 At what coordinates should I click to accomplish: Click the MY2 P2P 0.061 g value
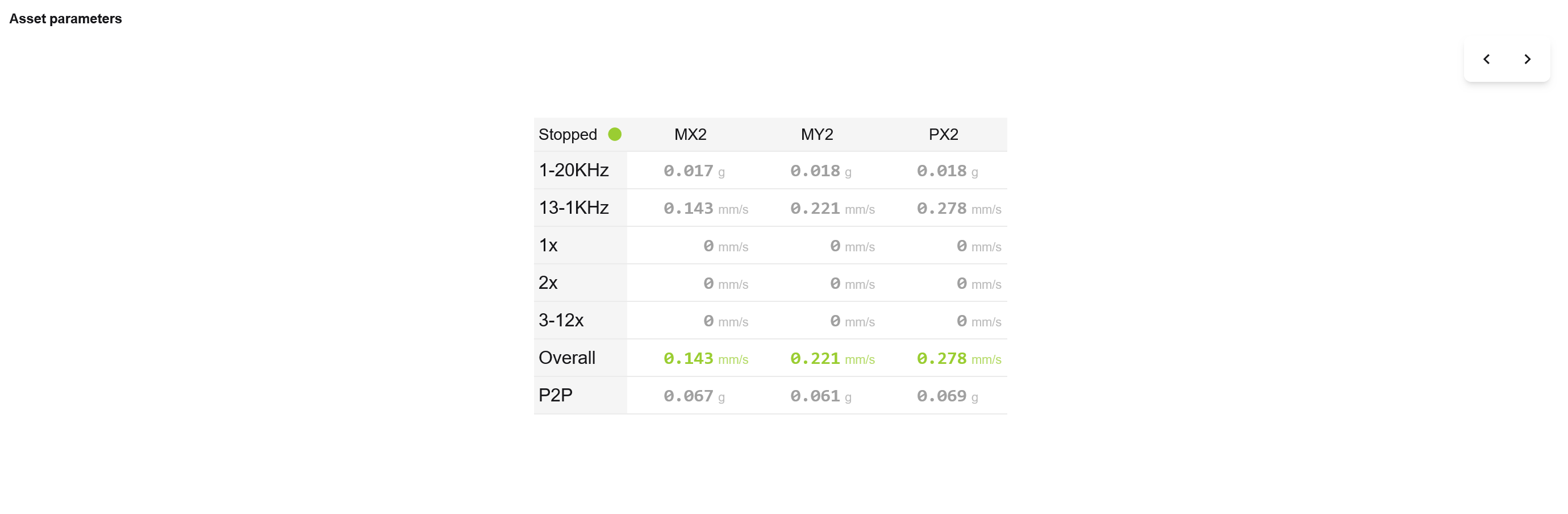(821, 396)
